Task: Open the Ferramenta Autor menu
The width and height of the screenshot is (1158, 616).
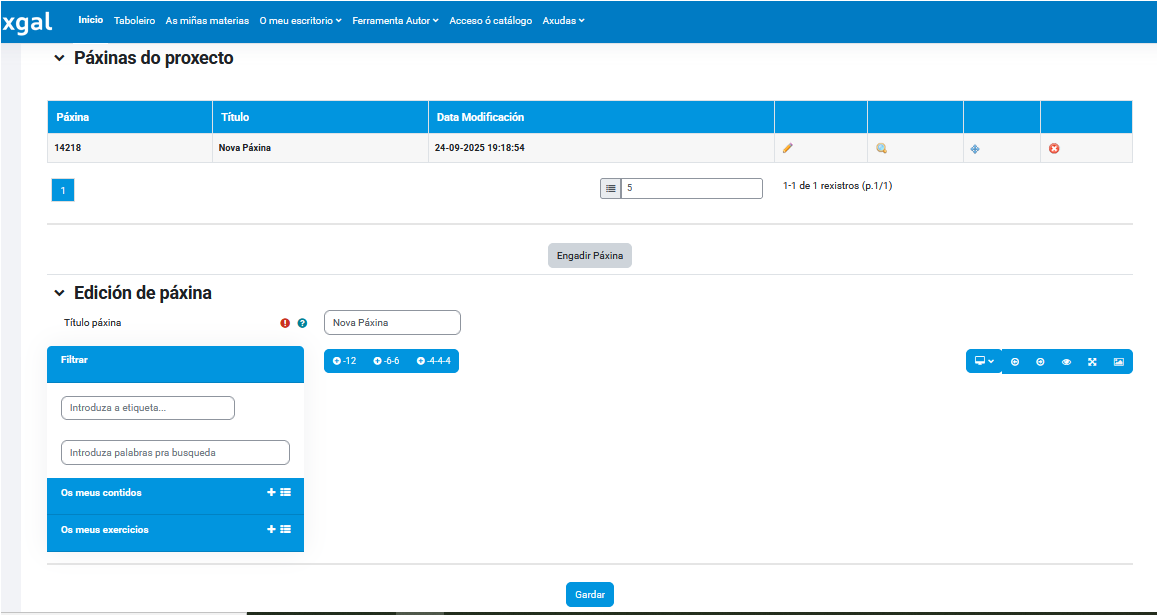Action: (397, 20)
